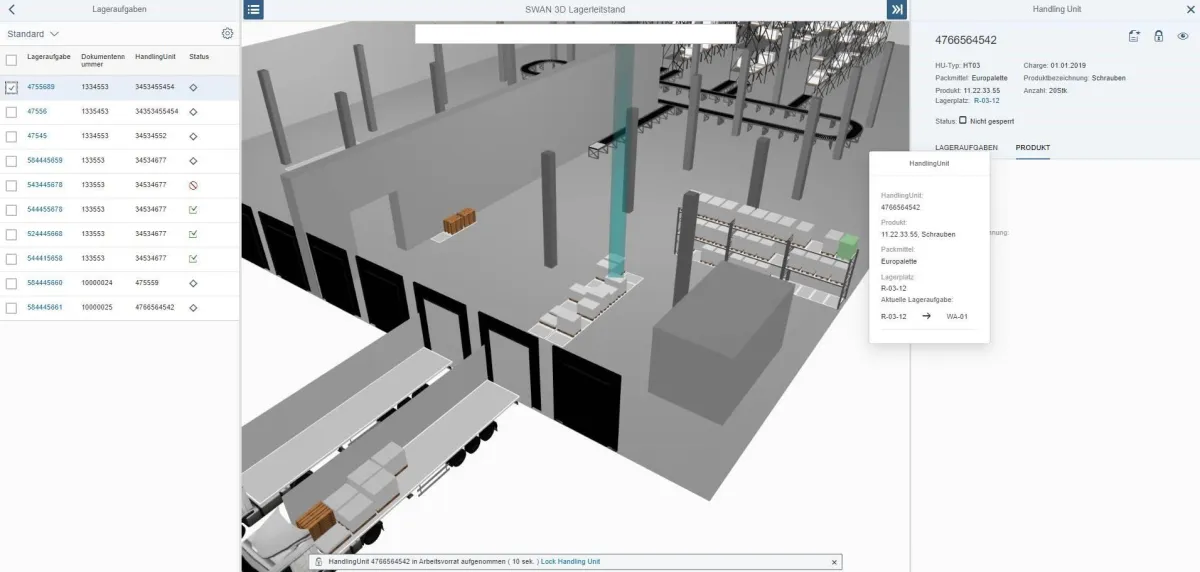Tick the select-all checkbox in table header

coord(11,60)
